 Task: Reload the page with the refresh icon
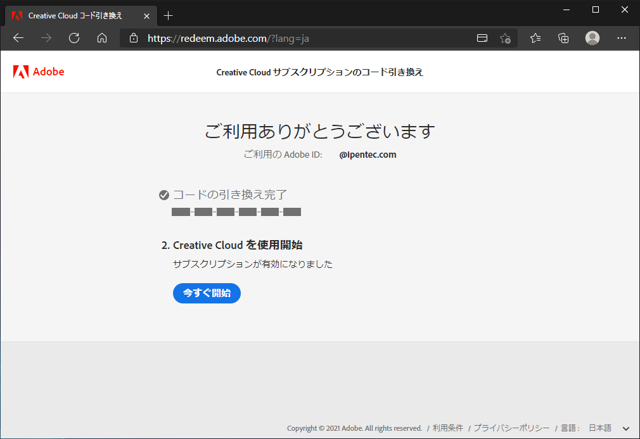point(74,38)
